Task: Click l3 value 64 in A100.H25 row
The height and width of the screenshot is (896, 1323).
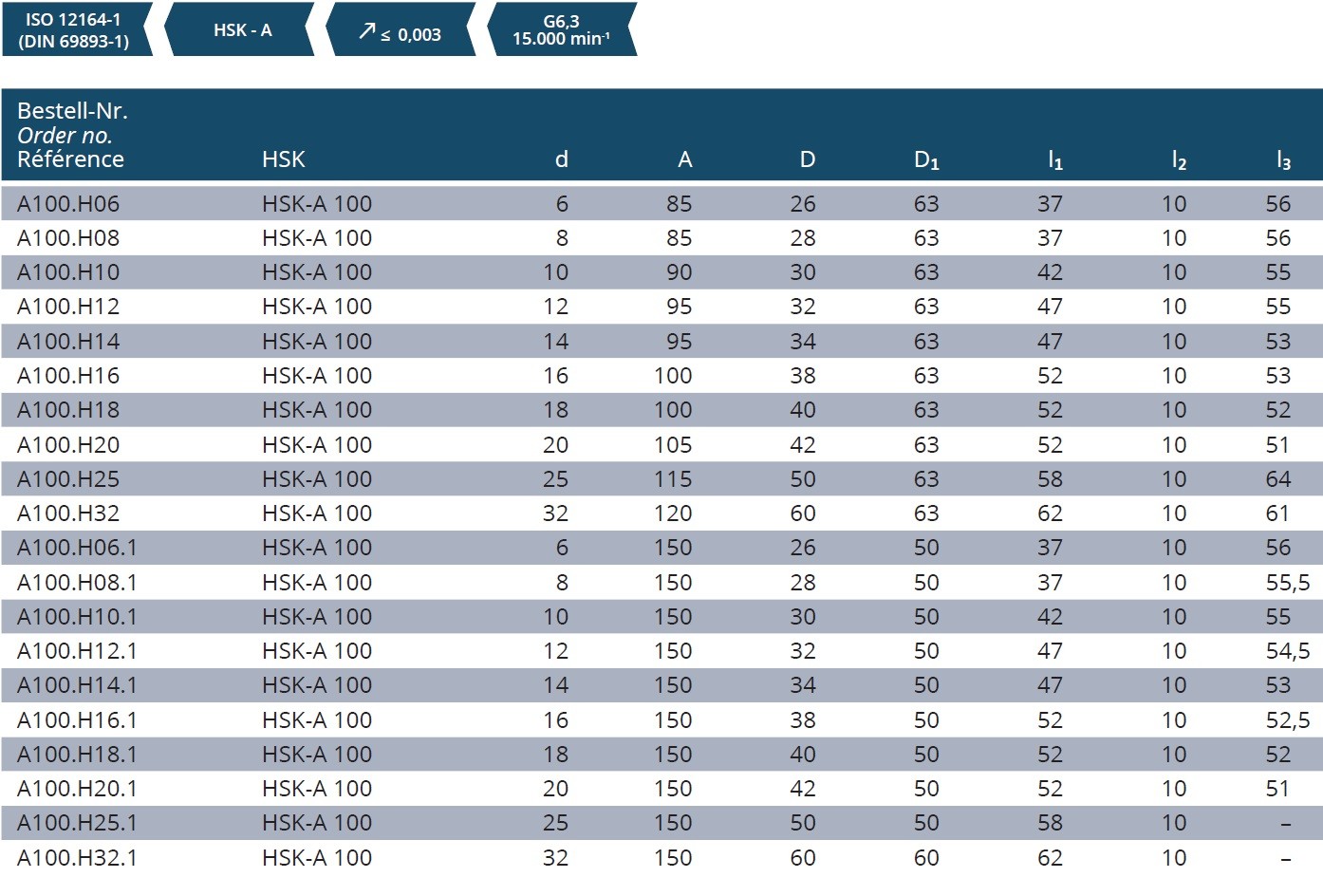Action: [1278, 479]
